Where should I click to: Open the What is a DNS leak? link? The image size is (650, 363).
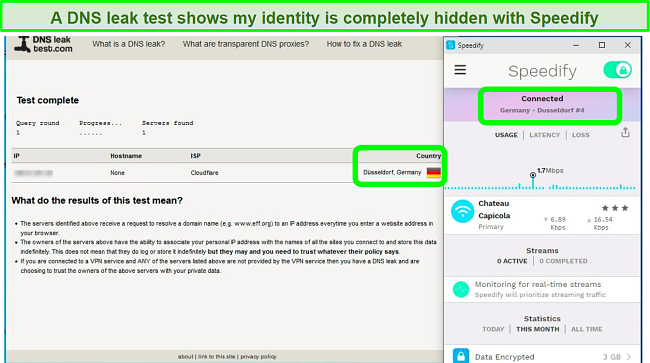point(129,44)
